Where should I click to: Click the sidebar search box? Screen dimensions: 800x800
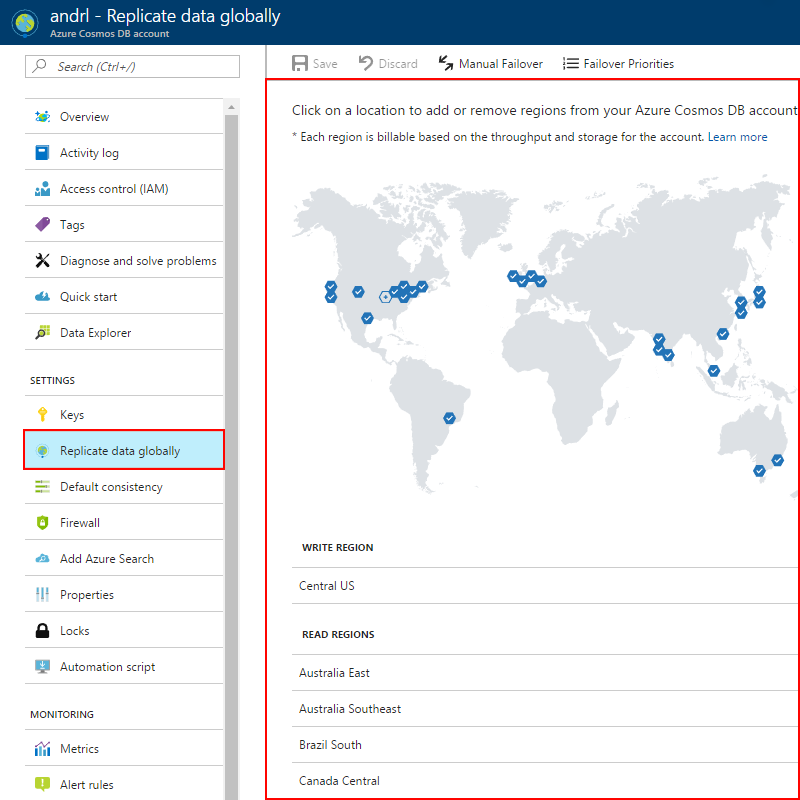pos(130,66)
